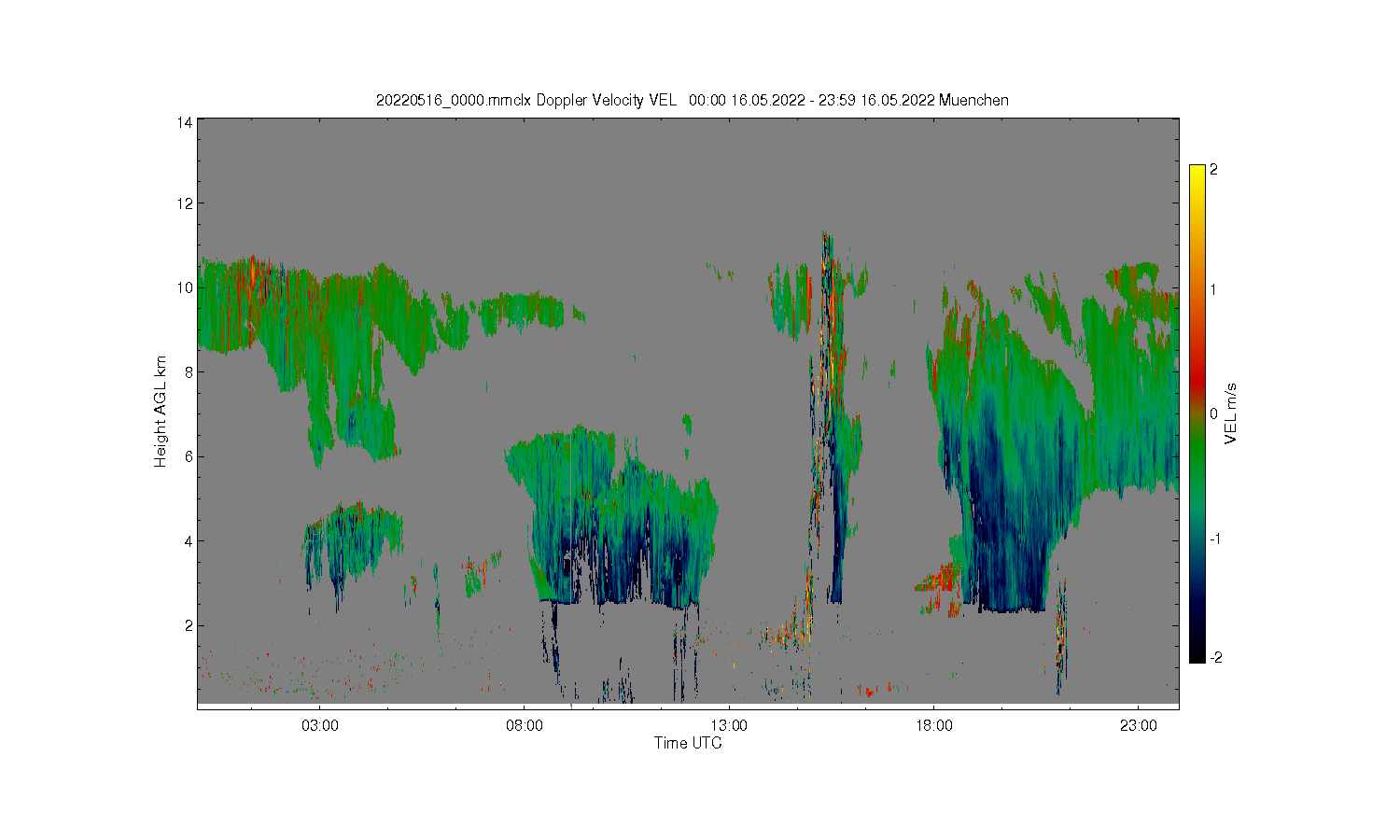Click the 08:00 time tick label
Viewport: 1400px width, 840px height.
coord(525,724)
